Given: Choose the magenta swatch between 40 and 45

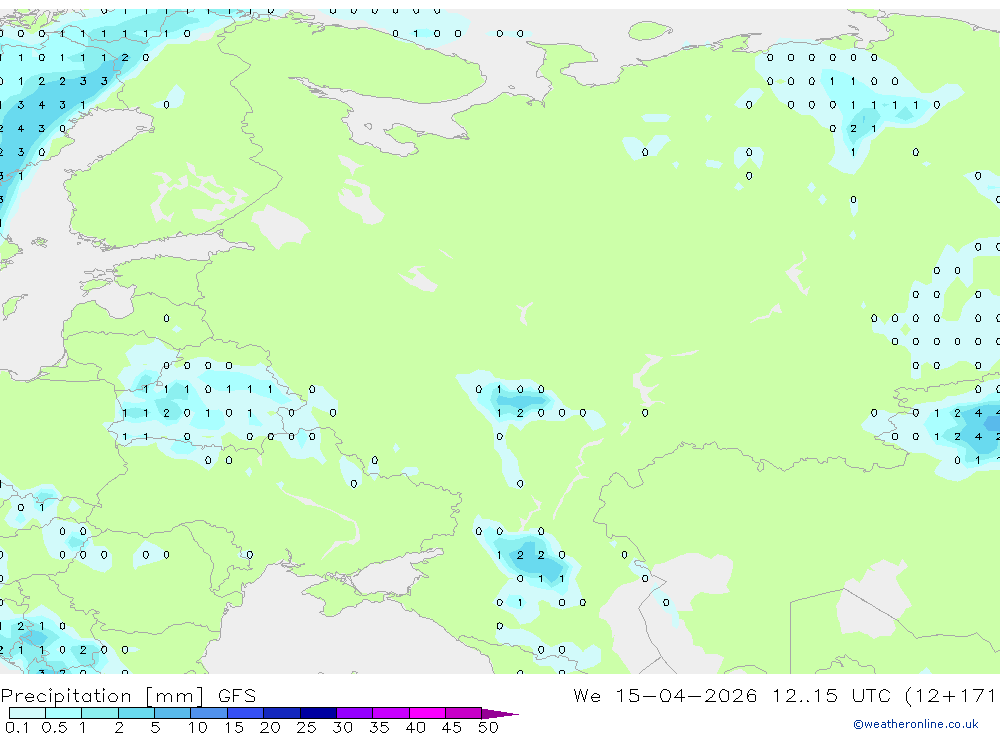Looking at the screenshot, I should pyautogui.click(x=427, y=713).
